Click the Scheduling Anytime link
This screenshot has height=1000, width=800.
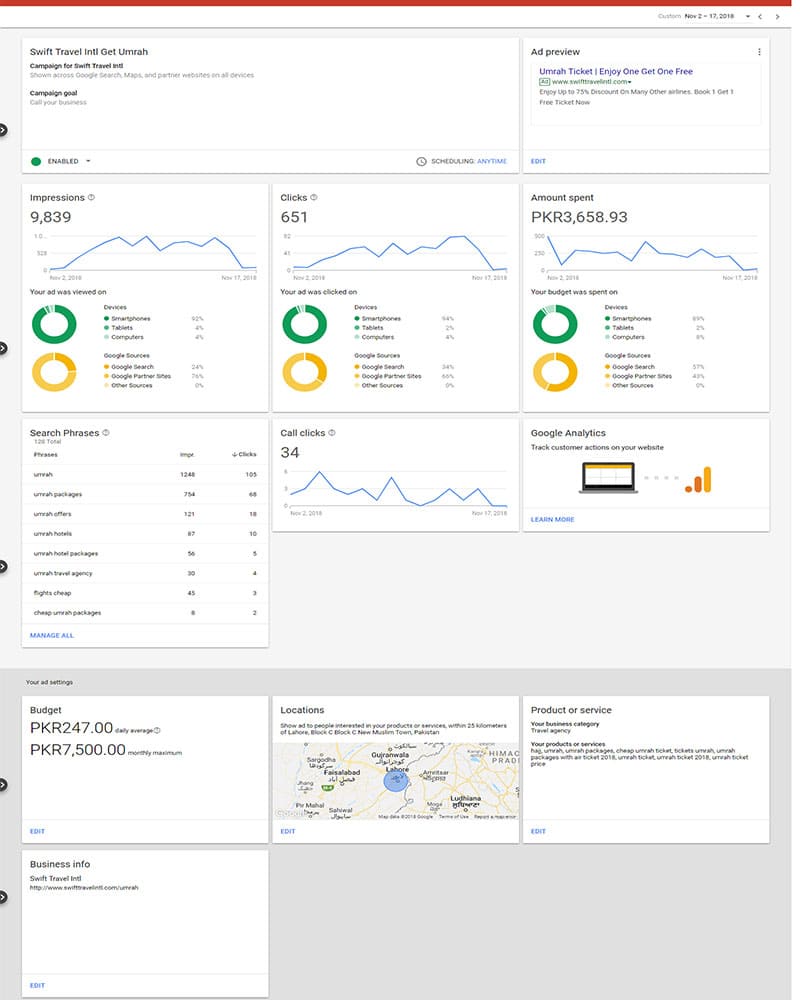click(492, 161)
